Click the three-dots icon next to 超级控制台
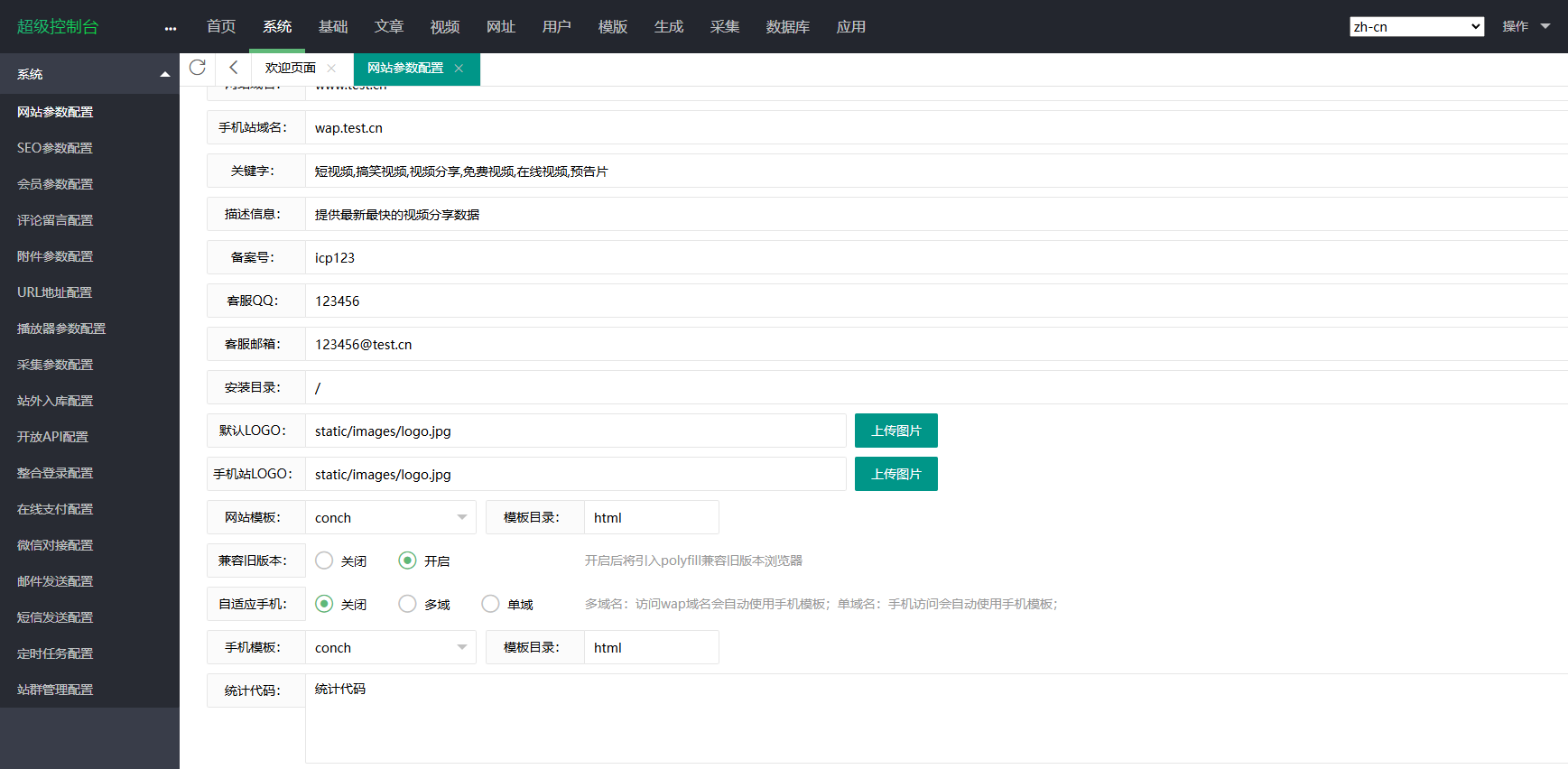The image size is (1568, 769). pos(171,28)
